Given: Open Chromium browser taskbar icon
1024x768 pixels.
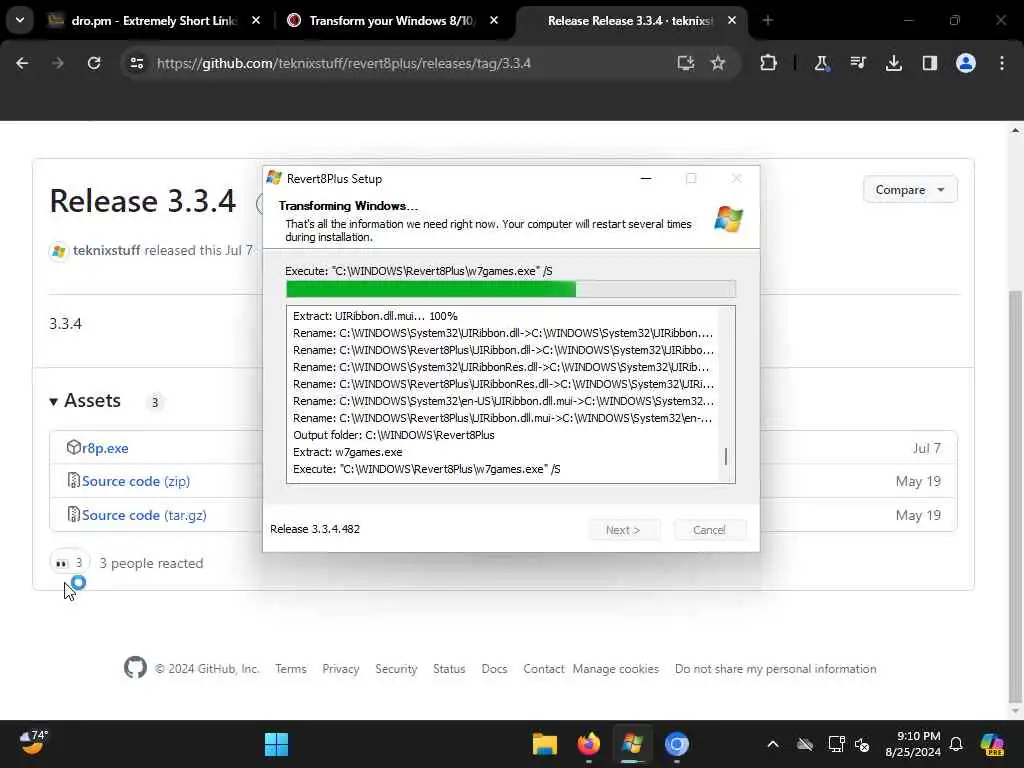Looking at the screenshot, I should [677, 744].
